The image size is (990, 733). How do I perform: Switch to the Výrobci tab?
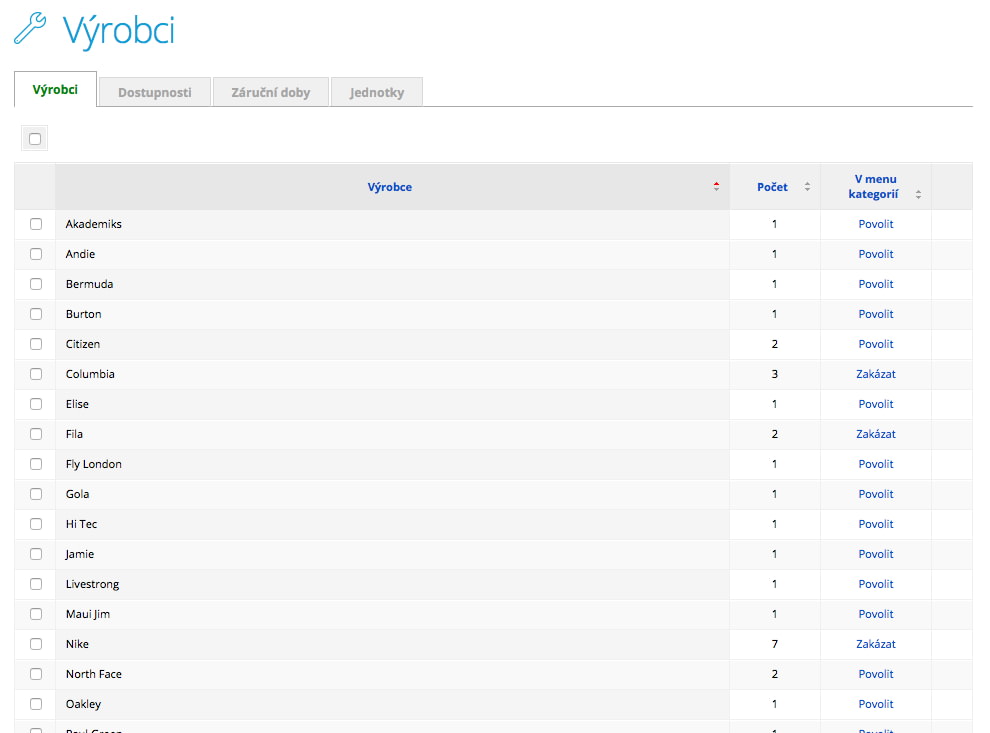(56, 90)
